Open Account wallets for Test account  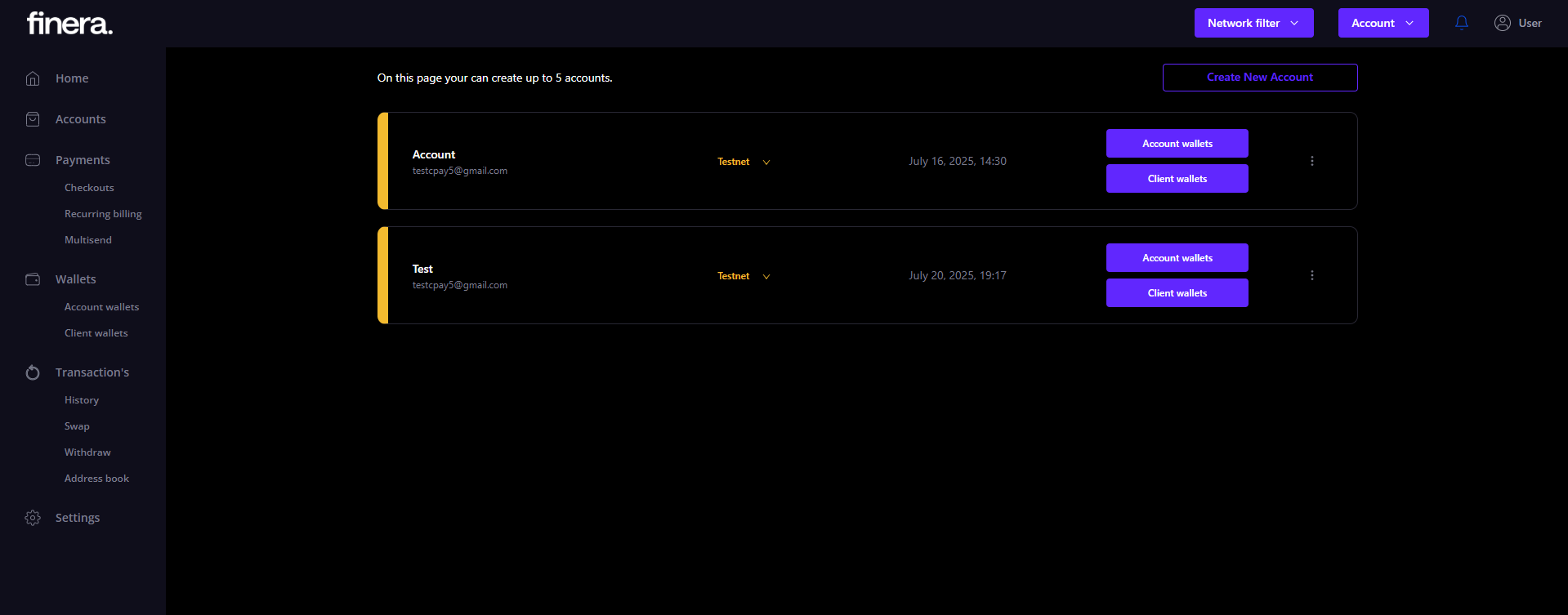click(x=1177, y=258)
